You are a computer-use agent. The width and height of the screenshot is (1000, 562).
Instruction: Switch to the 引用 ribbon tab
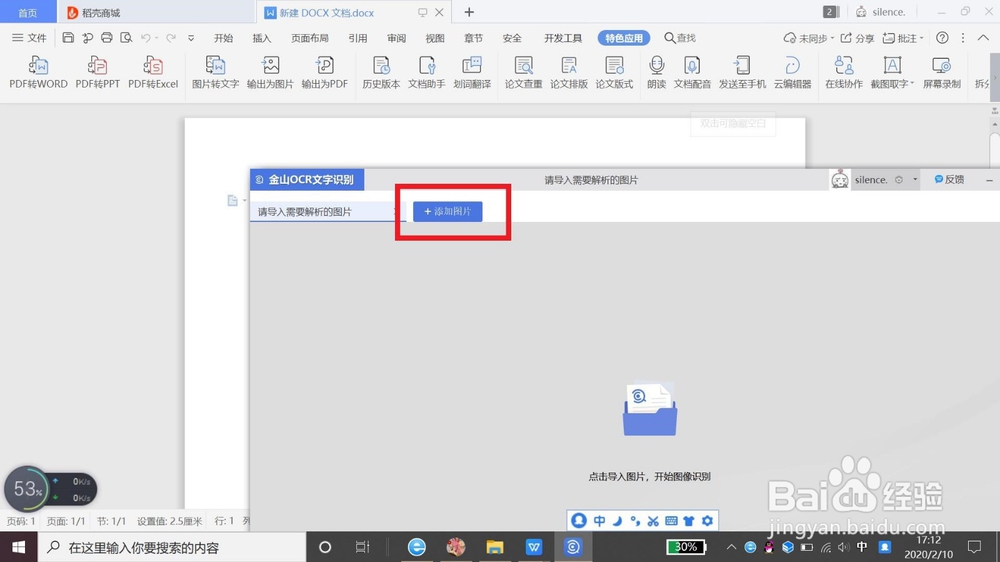click(358, 38)
